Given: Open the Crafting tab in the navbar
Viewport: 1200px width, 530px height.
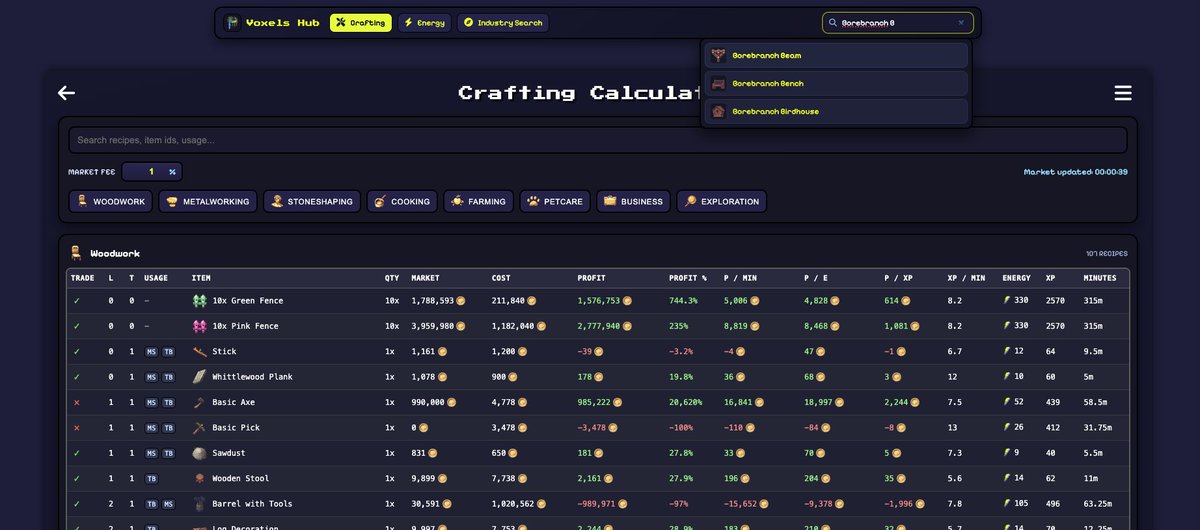Looking at the screenshot, I should coord(360,23).
